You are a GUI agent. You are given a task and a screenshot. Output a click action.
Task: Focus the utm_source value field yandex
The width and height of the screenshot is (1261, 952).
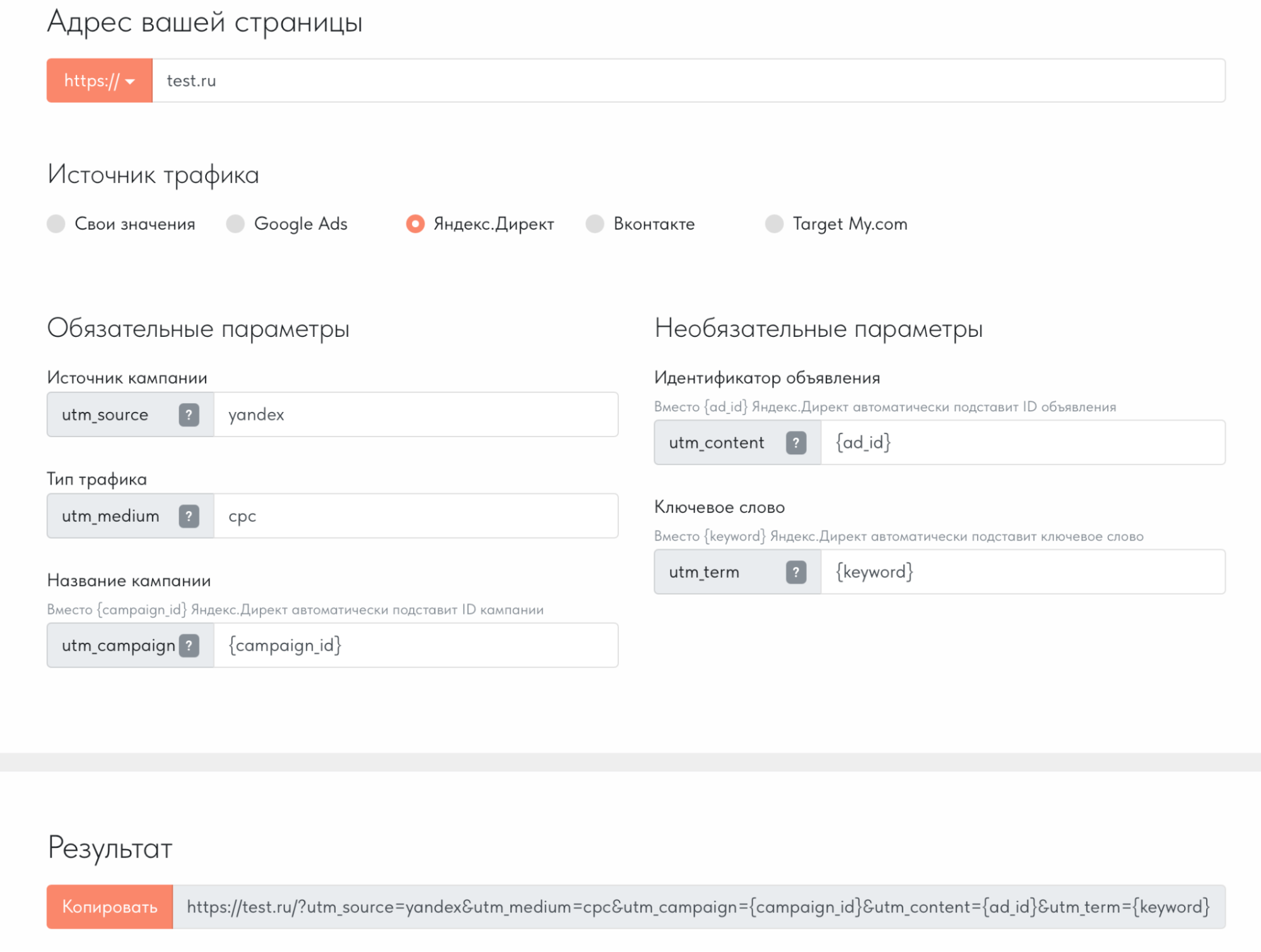(x=415, y=415)
